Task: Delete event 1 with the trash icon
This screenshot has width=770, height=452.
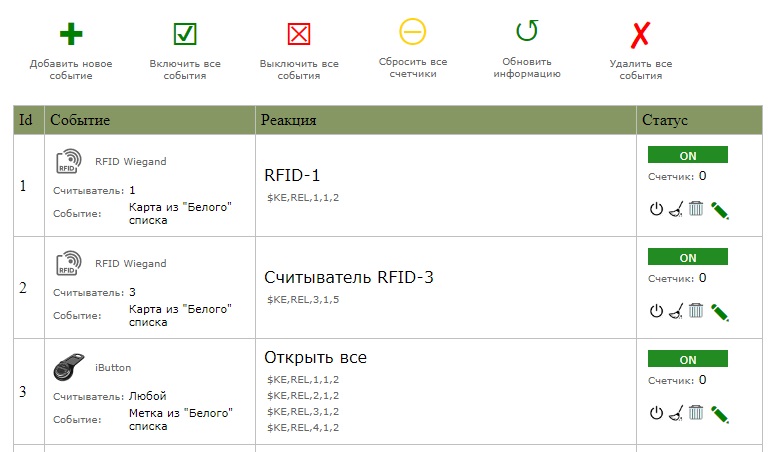Action: coord(696,209)
